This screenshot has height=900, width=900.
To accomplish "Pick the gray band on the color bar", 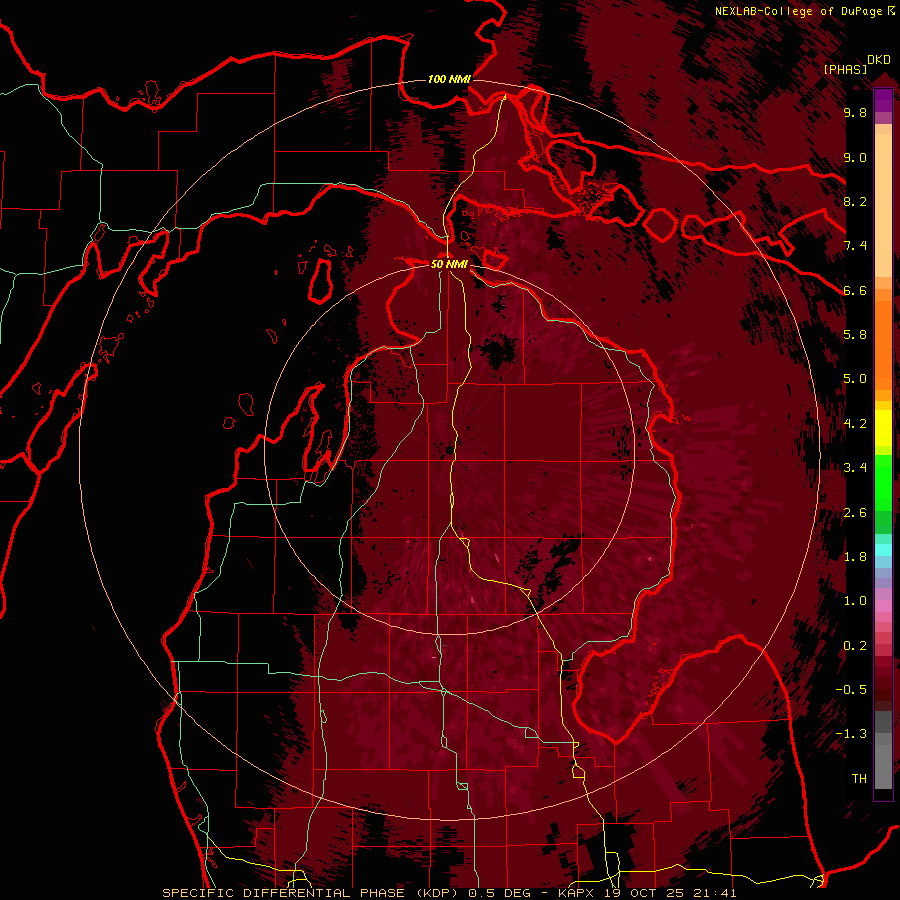I will pos(883,749).
